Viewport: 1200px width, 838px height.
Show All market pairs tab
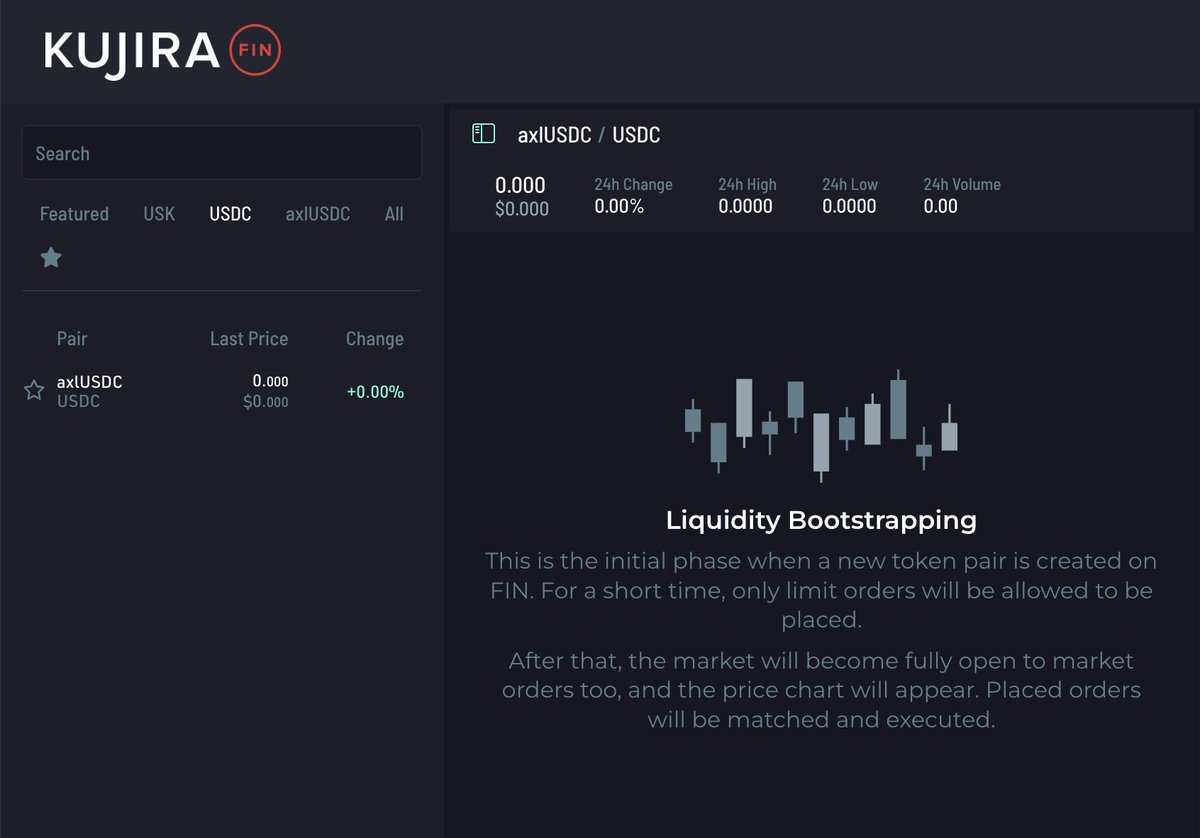point(394,214)
